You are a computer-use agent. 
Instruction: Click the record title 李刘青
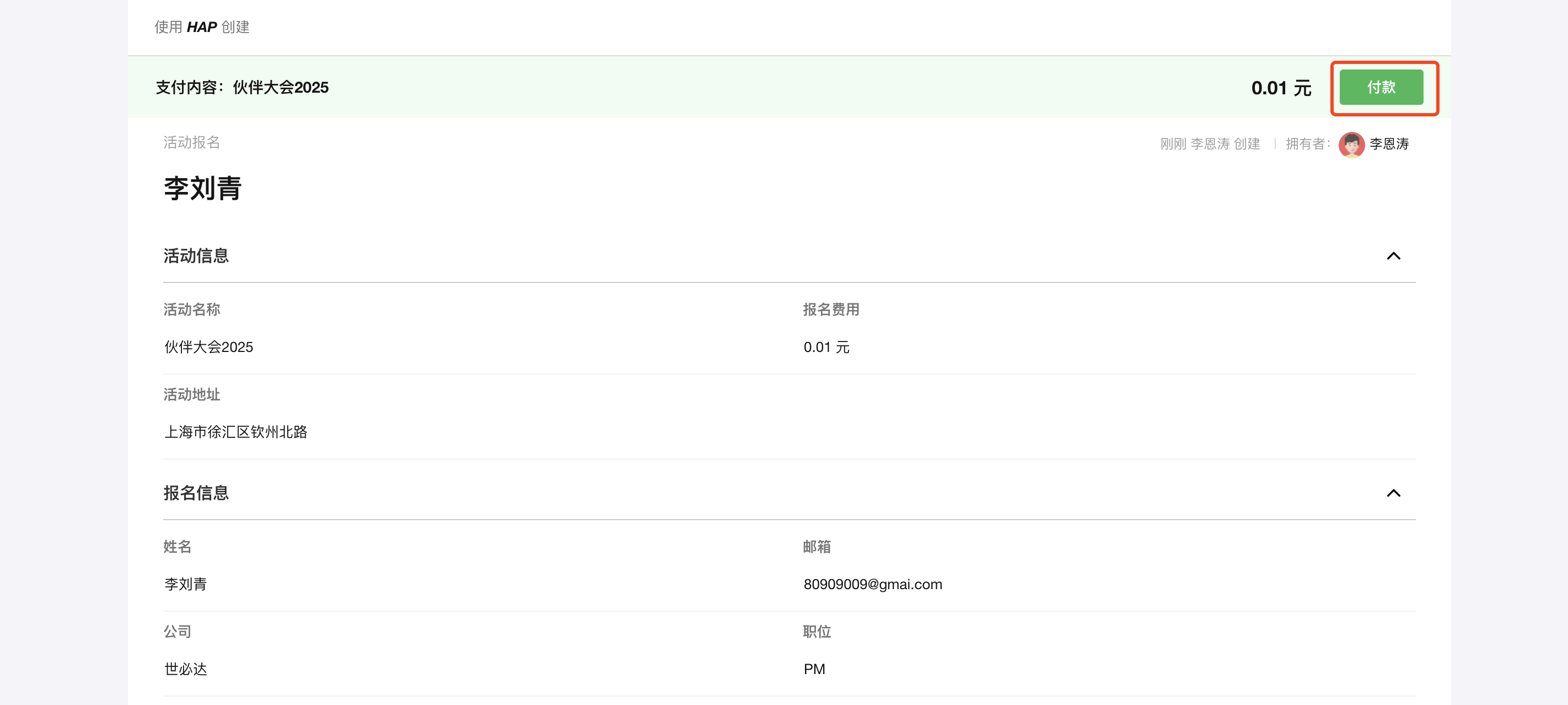(203, 188)
